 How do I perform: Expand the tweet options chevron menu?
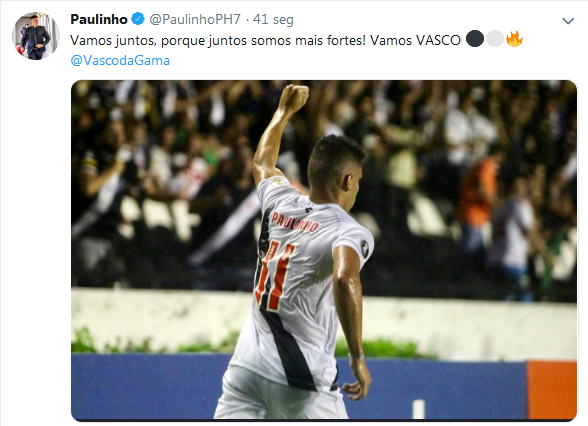pyautogui.click(x=568, y=21)
